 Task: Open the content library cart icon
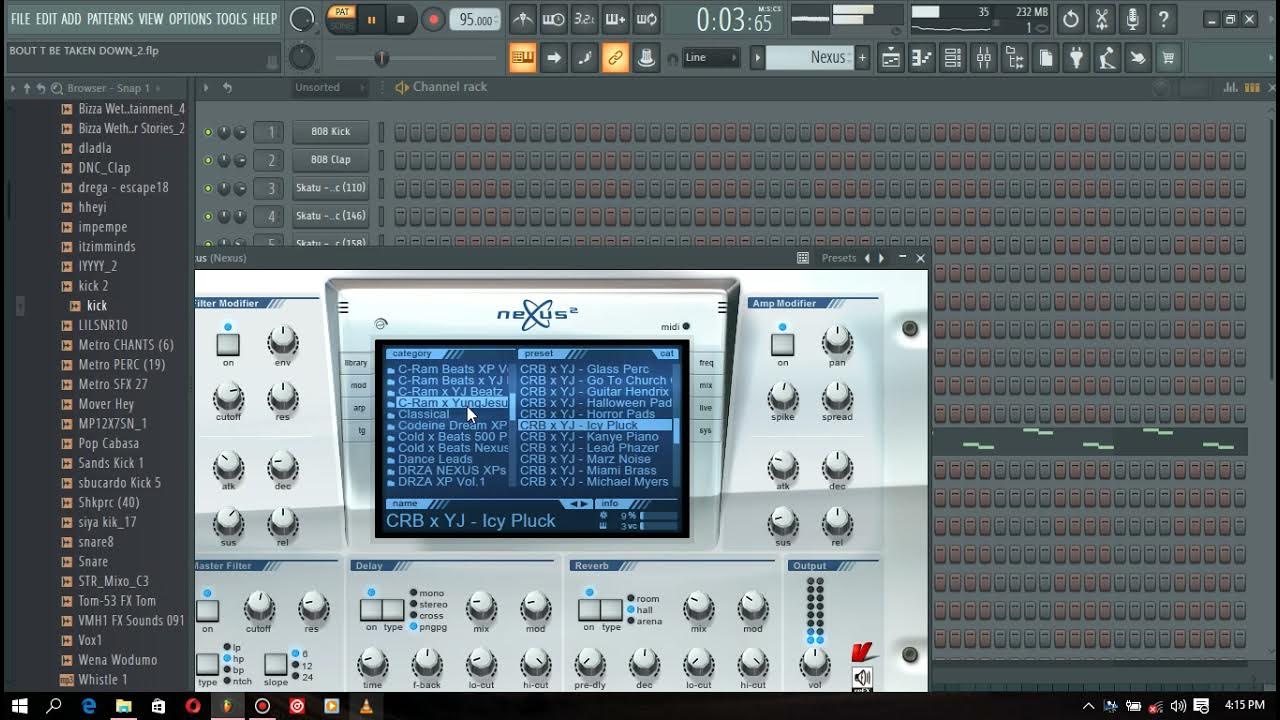[1168, 58]
